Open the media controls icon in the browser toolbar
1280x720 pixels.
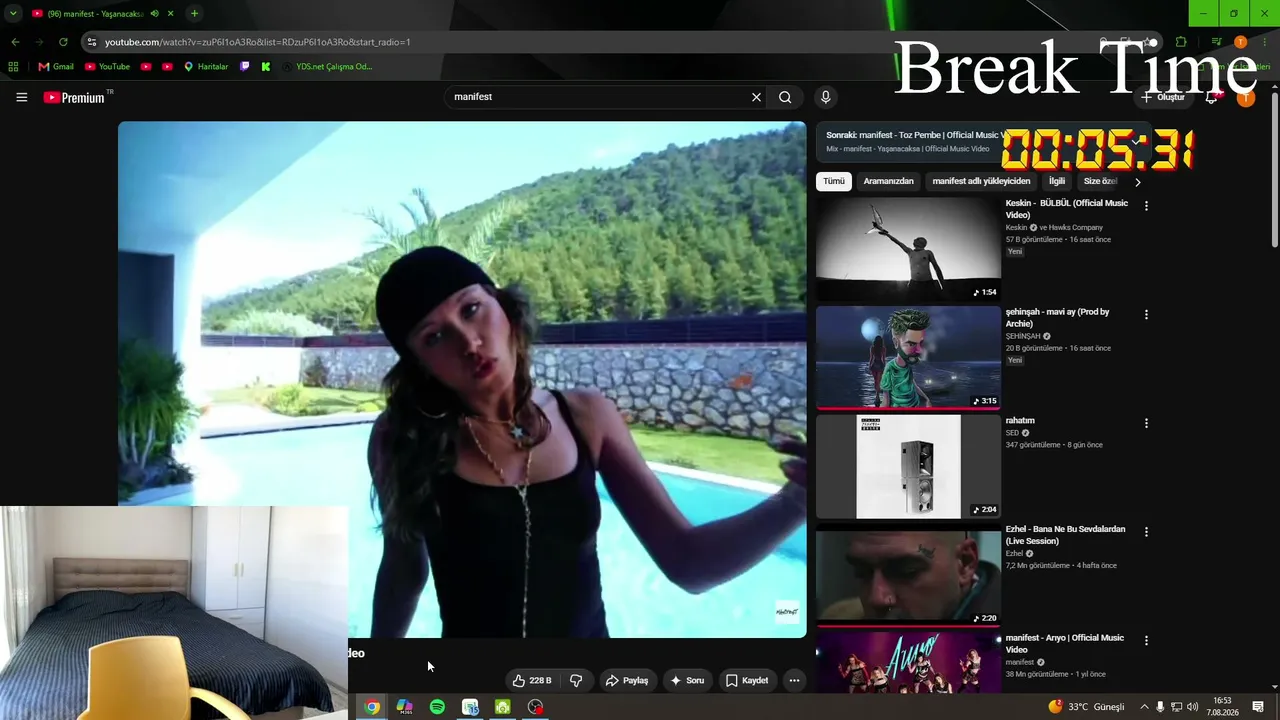point(1216,42)
